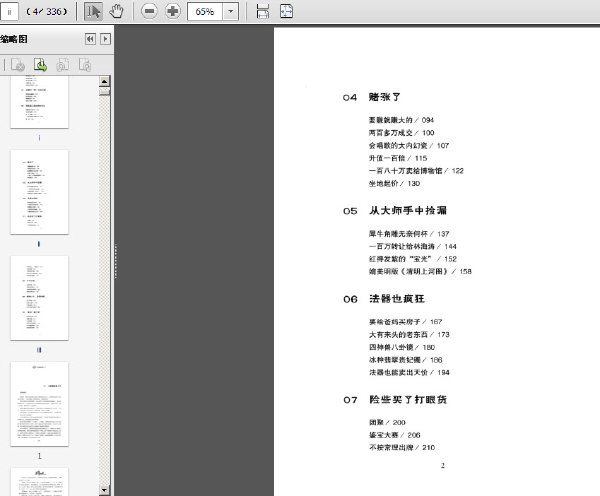600x496 pixels.
Task: Click the contents entry ending in 137
Action: 409,234
